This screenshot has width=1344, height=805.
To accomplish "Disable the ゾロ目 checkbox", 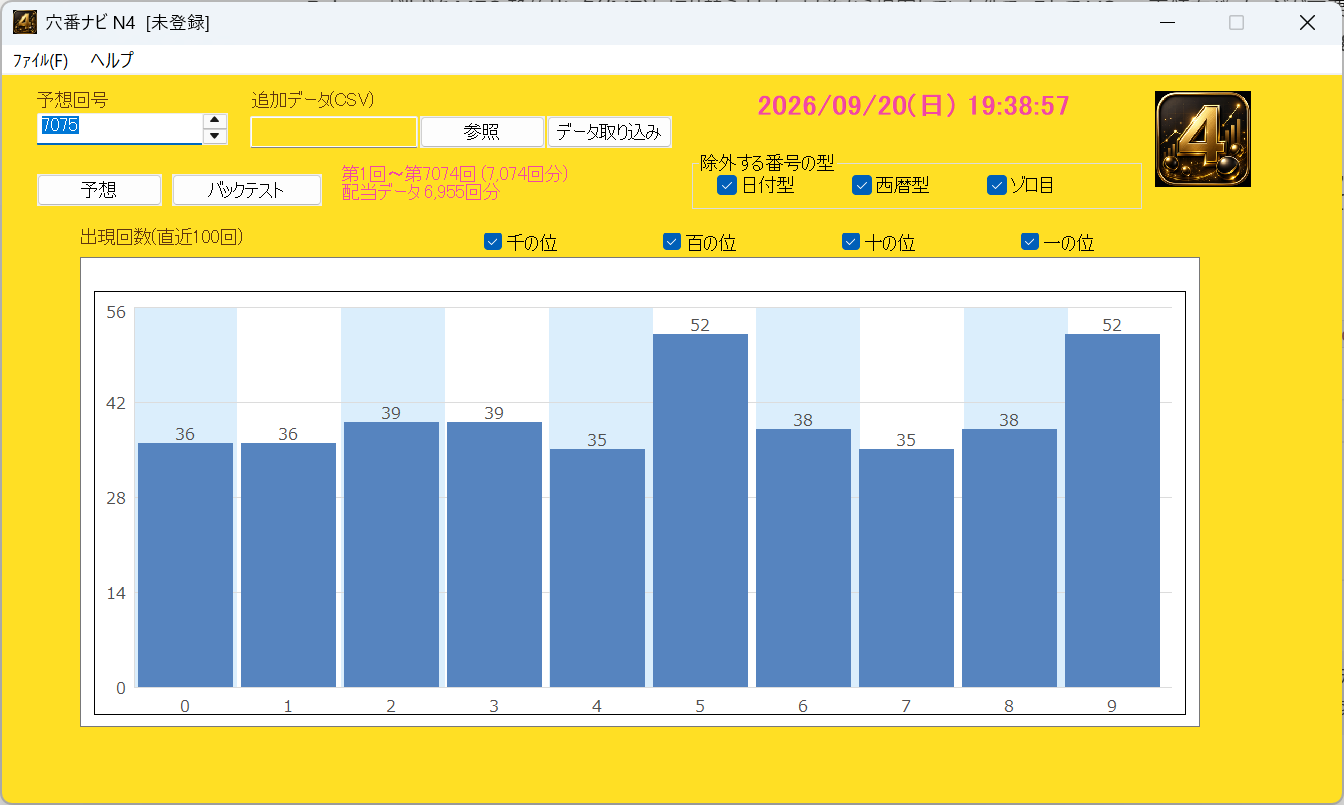I will (x=996, y=185).
